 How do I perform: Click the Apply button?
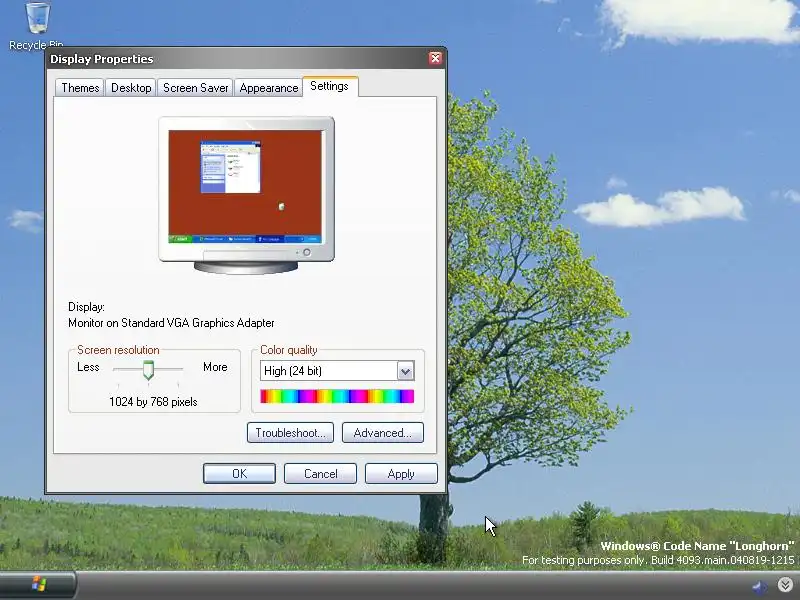click(401, 473)
